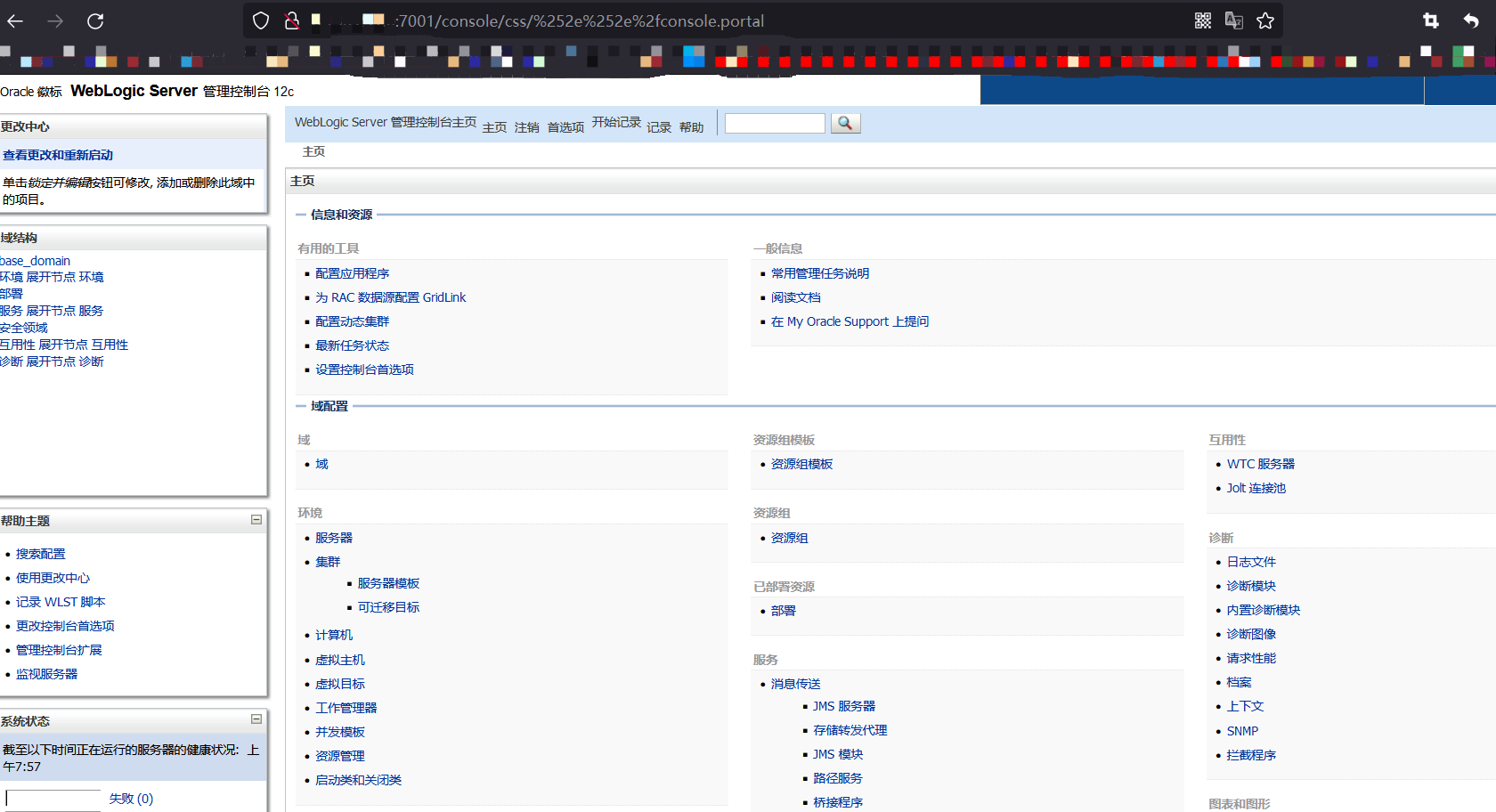Image resolution: width=1496 pixels, height=812 pixels.
Task: Open 工作管理器 link
Action: 346,708
